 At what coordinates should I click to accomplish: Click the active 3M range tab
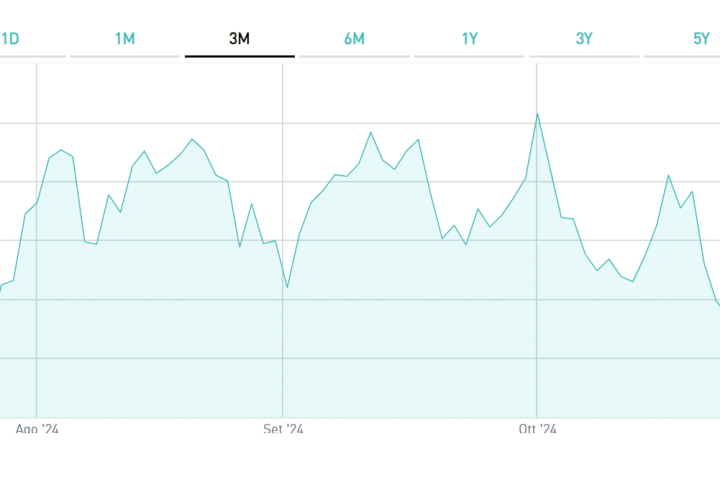coord(240,39)
